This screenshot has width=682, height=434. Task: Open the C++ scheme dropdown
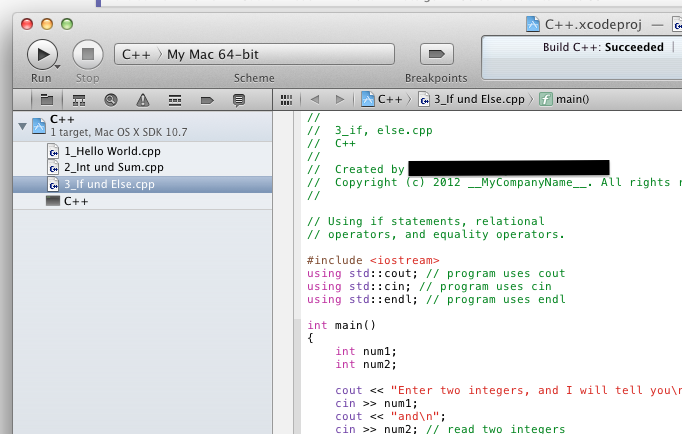(136, 54)
